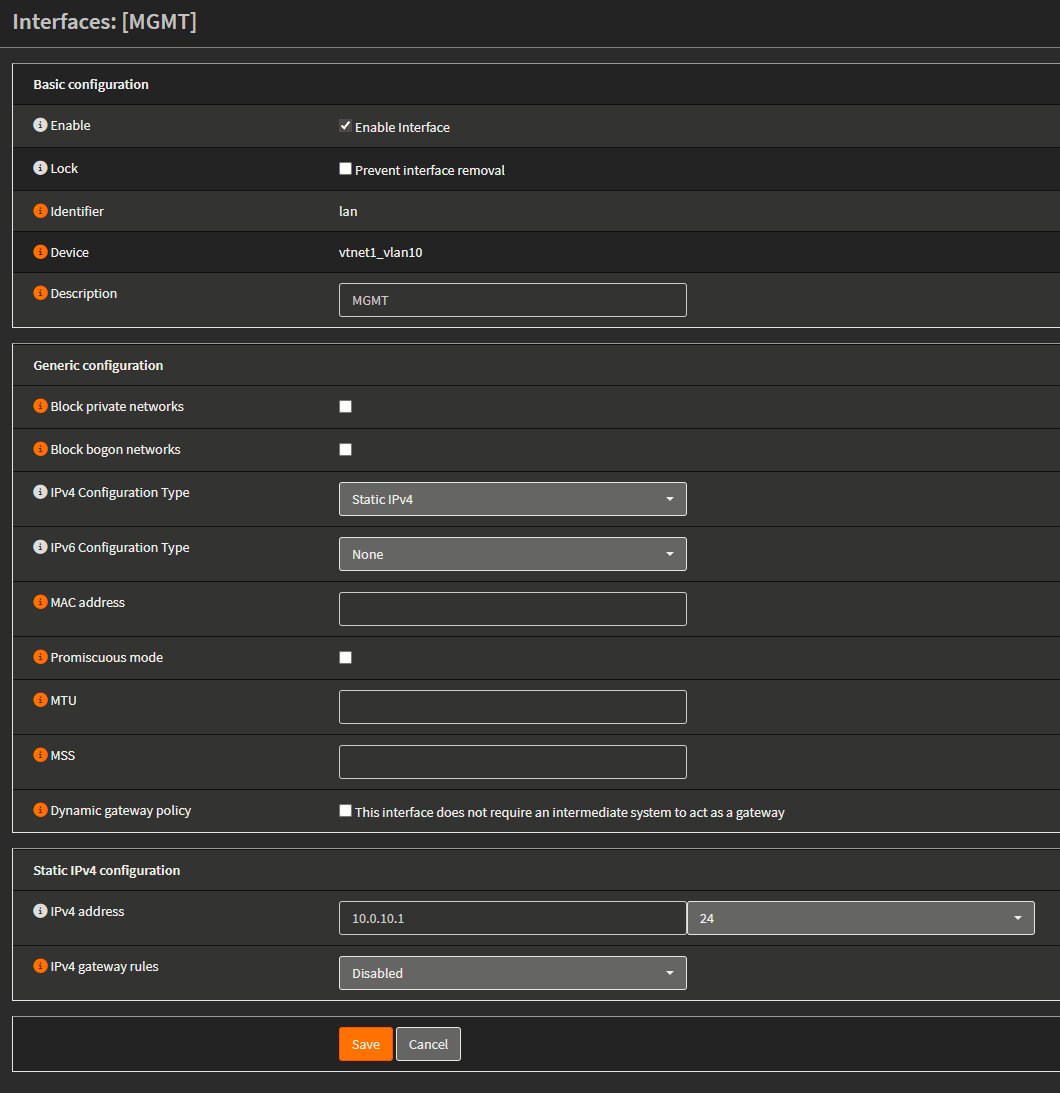Click the Generic configuration section header
The height and width of the screenshot is (1093, 1060).
tap(98, 365)
